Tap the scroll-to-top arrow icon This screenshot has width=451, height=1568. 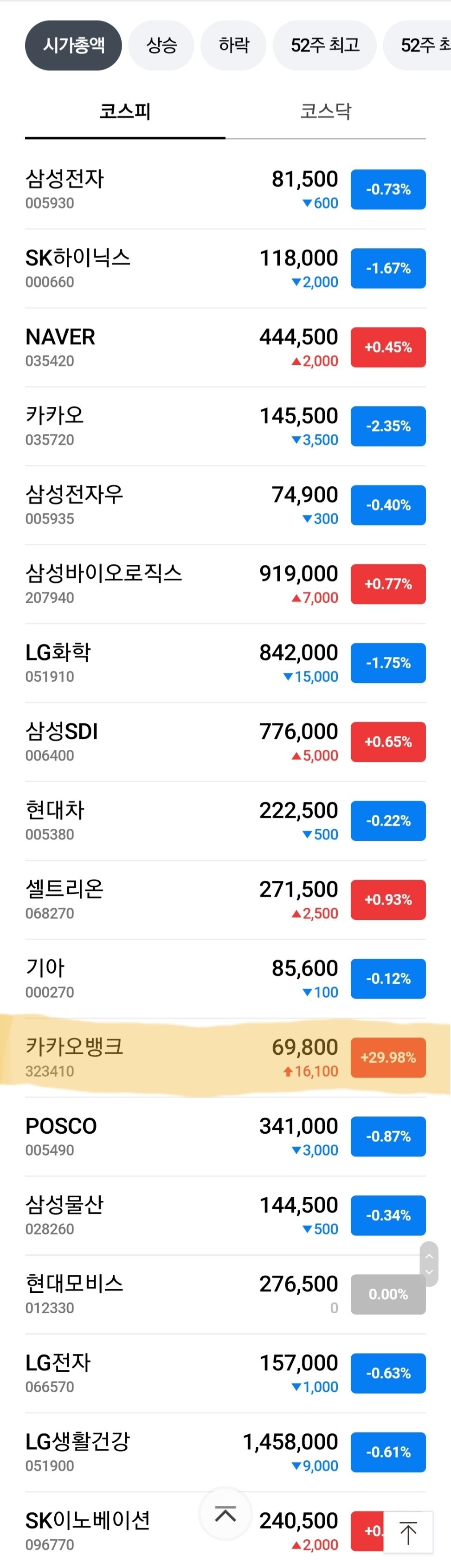point(225,1515)
